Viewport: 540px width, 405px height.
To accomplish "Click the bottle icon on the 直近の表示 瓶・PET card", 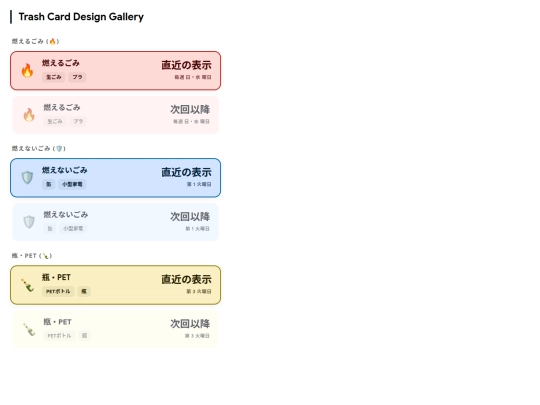I will pos(28,285).
